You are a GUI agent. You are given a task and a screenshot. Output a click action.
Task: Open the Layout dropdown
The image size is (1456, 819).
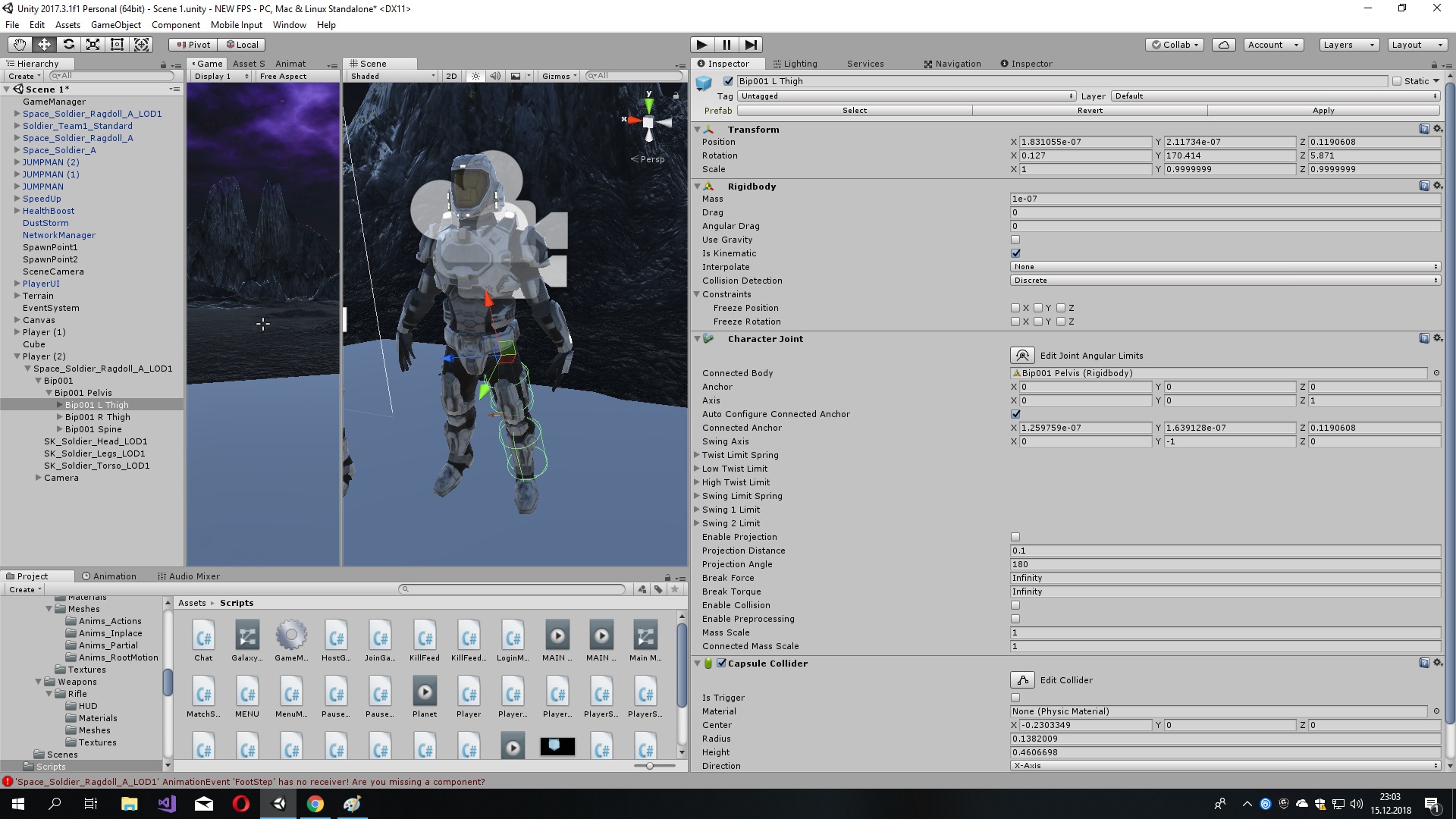coord(1417,45)
